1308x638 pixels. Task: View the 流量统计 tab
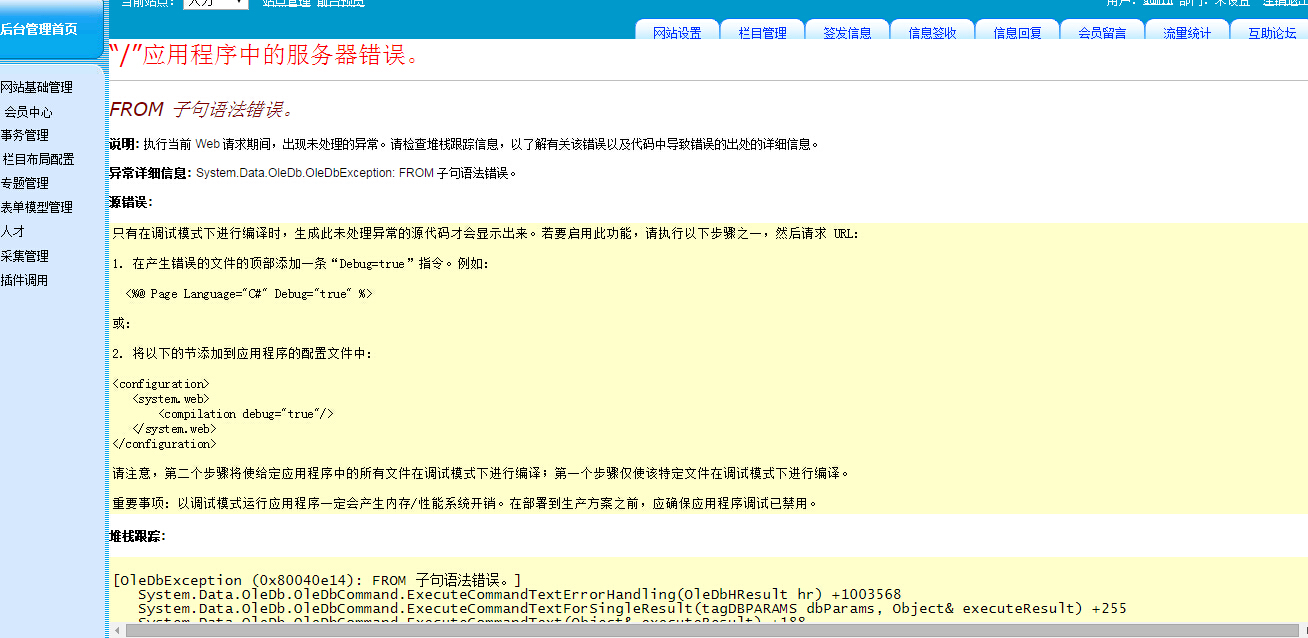coord(1187,32)
